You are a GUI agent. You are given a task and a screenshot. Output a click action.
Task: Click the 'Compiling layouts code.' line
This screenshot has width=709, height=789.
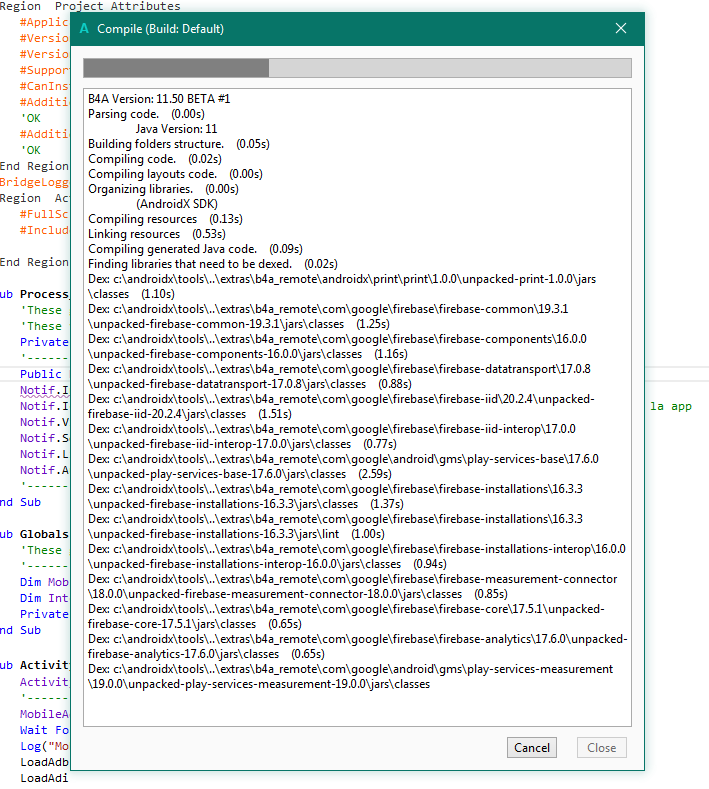175,174
